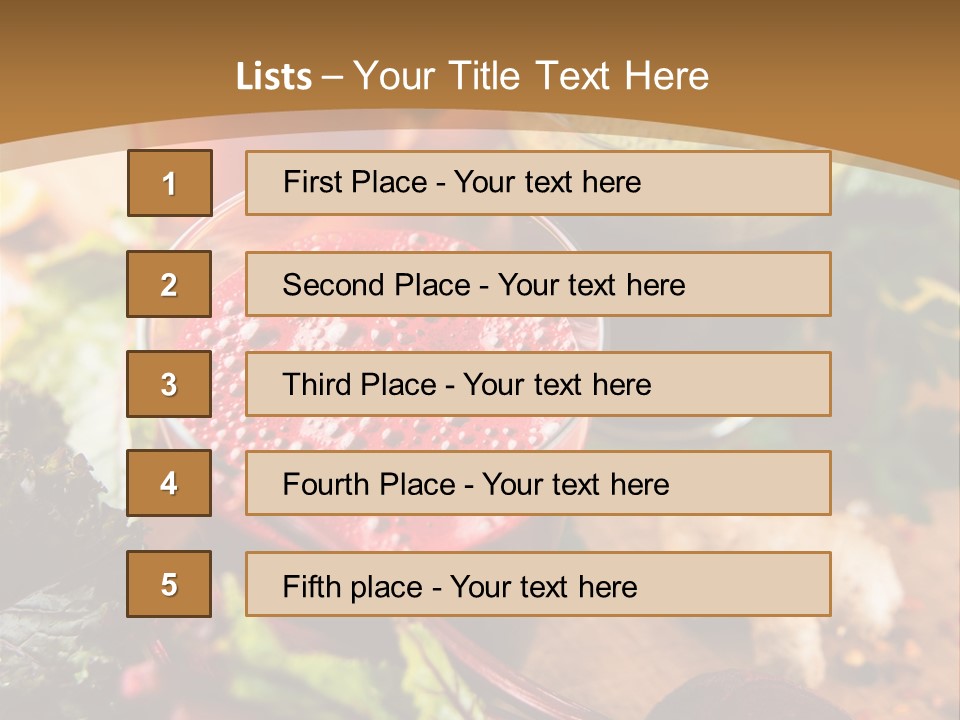Select the number 2 box
The image size is (960, 720).
click(x=169, y=284)
